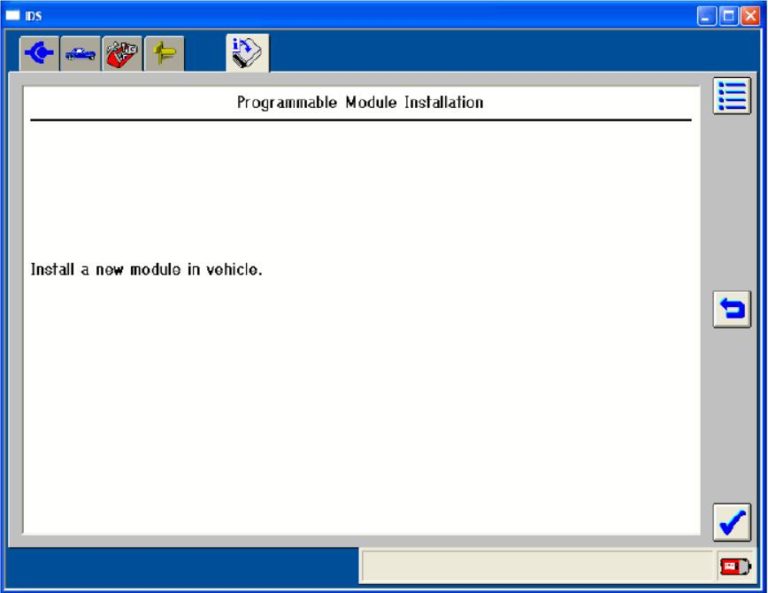Select the module programming info tab
The width and height of the screenshot is (768, 593).
(247, 52)
